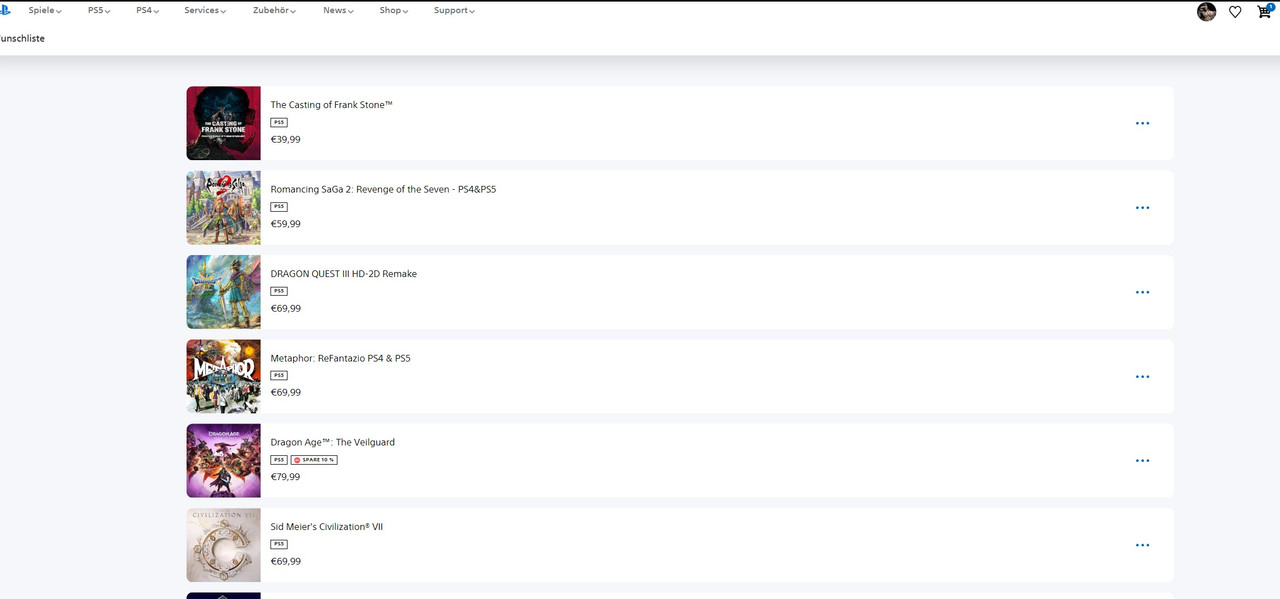
Task: Expand the Support menu
Action: coord(454,10)
